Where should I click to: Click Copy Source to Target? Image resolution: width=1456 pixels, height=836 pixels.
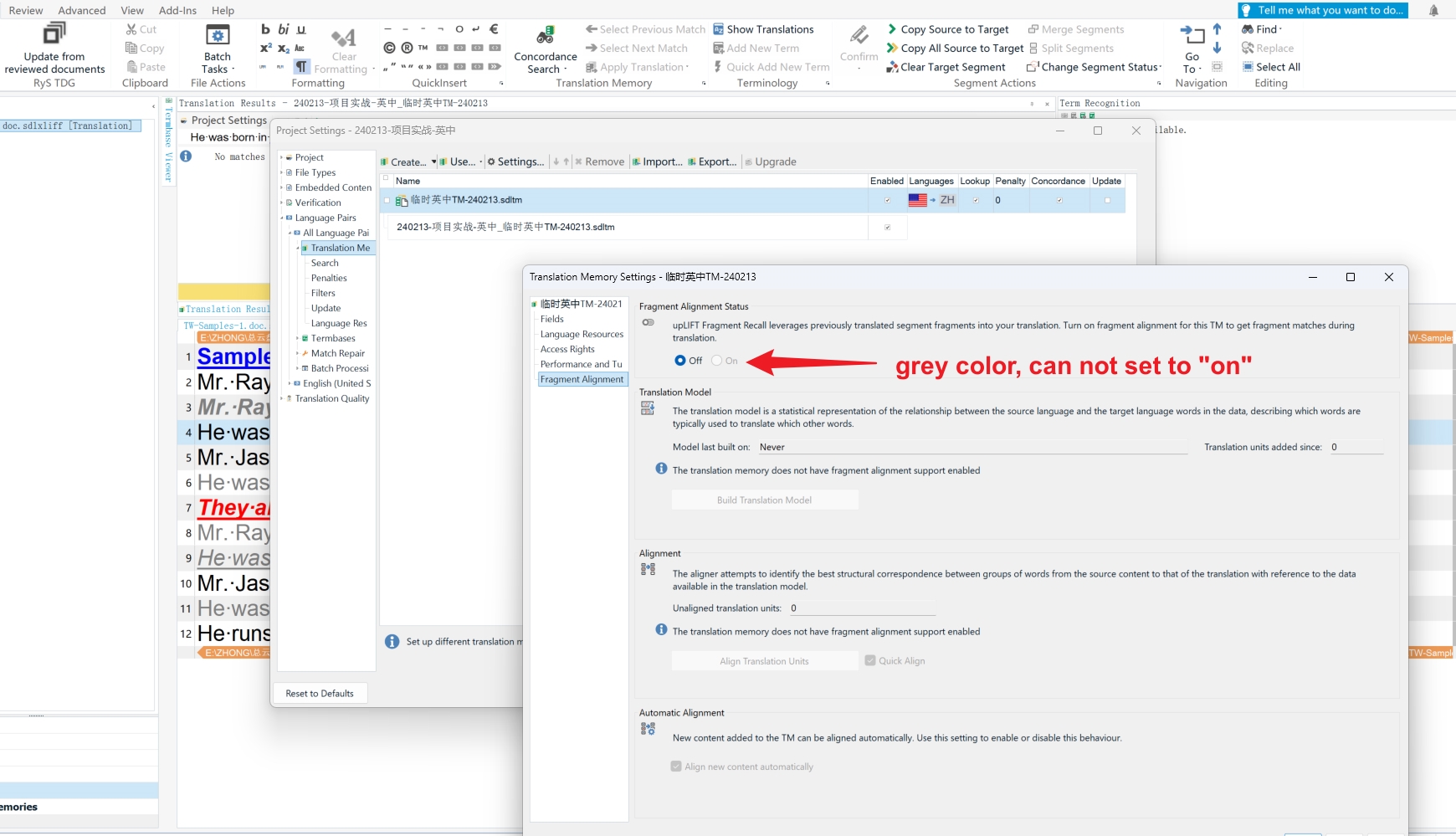tap(948, 29)
